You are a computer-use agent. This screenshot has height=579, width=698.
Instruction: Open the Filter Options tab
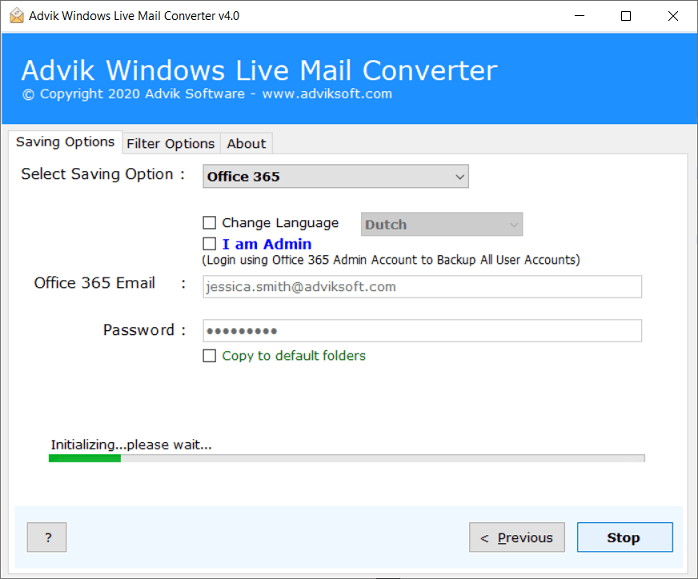coord(170,144)
